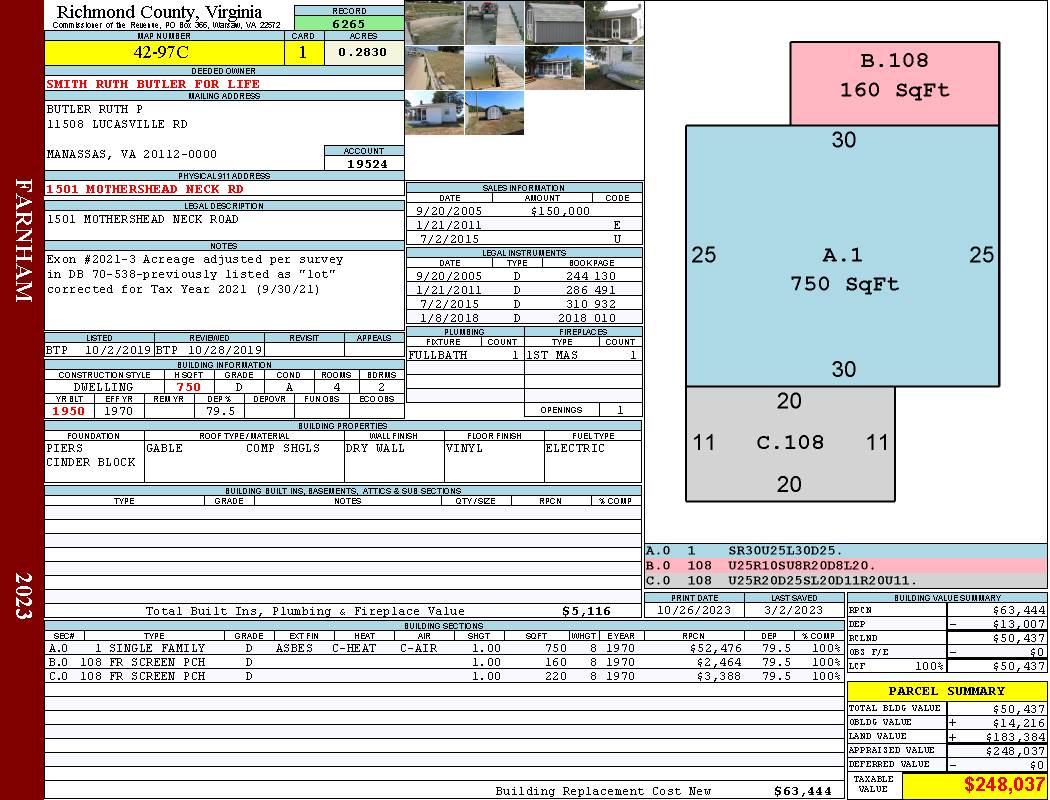This screenshot has width=1050, height=800.
Task: Click the red taxable value $248,037
Action: pos(1004,784)
